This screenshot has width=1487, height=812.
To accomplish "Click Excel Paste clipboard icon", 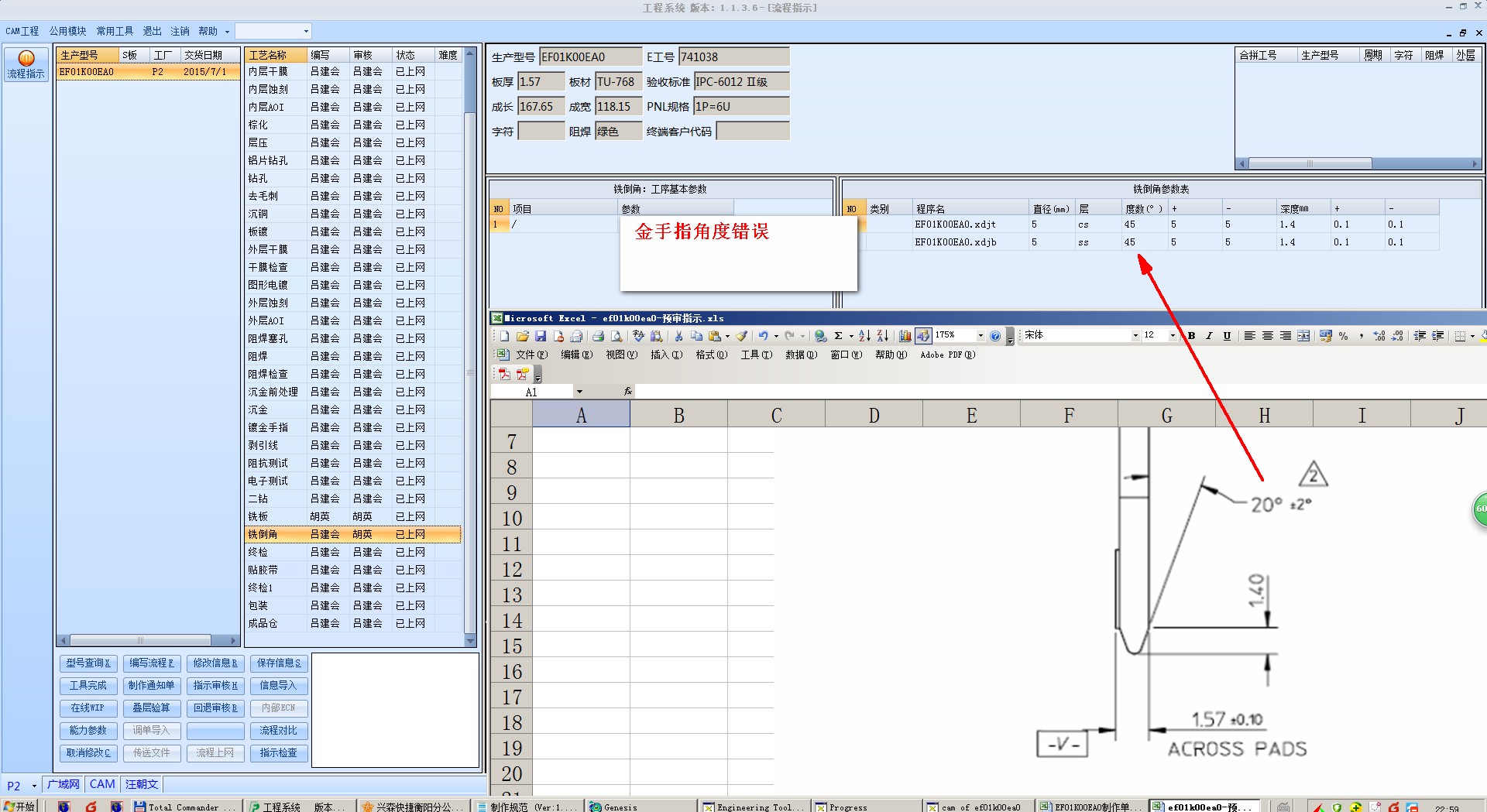I will pyautogui.click(x=714, y=336).
